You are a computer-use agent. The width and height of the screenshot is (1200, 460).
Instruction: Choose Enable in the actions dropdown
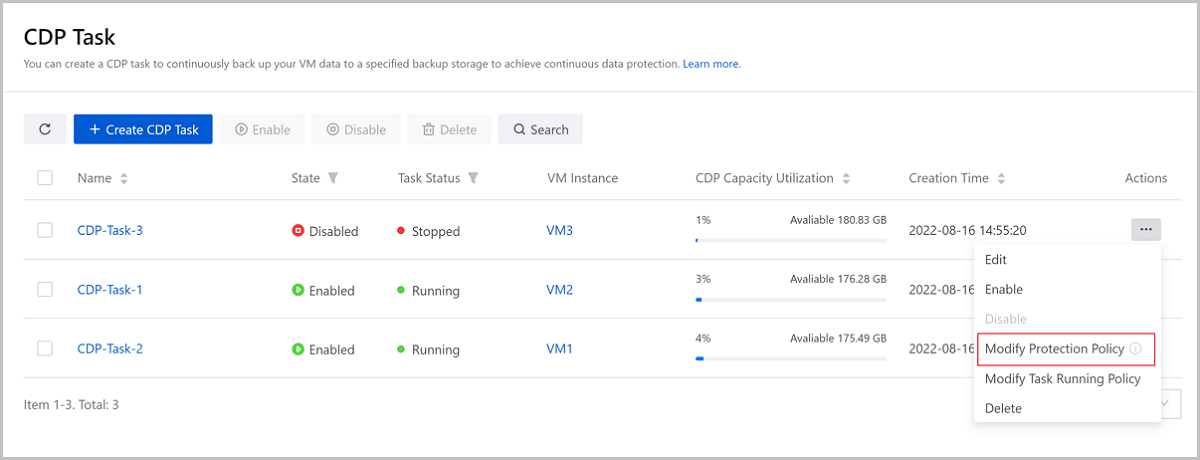[x=1004, y=289]
